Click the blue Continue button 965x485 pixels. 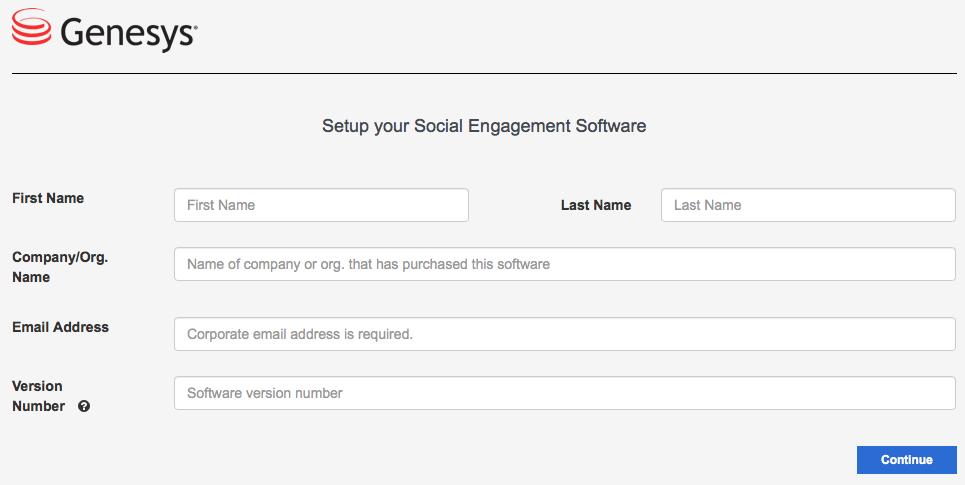[x=907, y=460]
